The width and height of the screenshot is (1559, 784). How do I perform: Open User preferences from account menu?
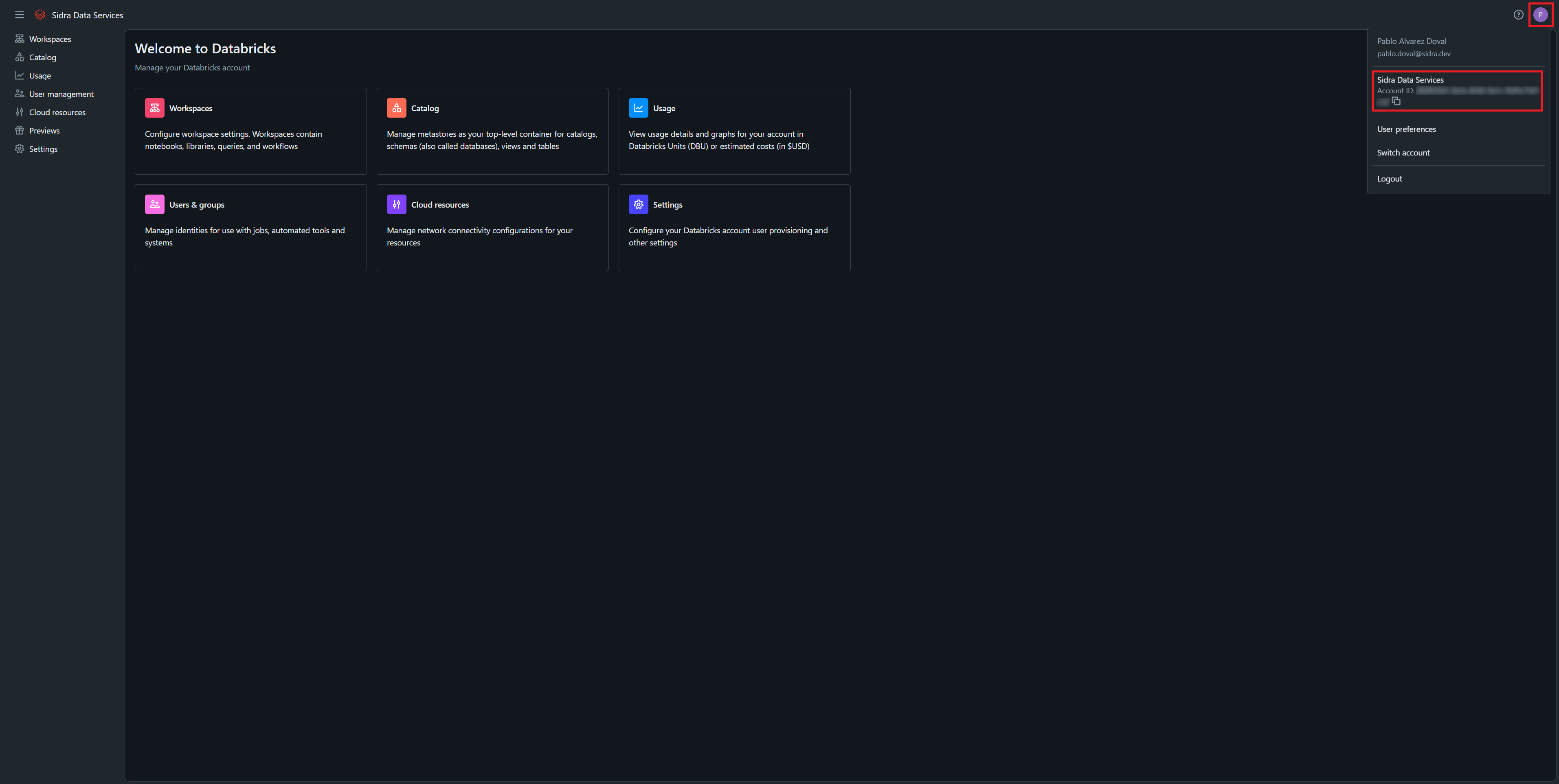[x=1406, y=129]
